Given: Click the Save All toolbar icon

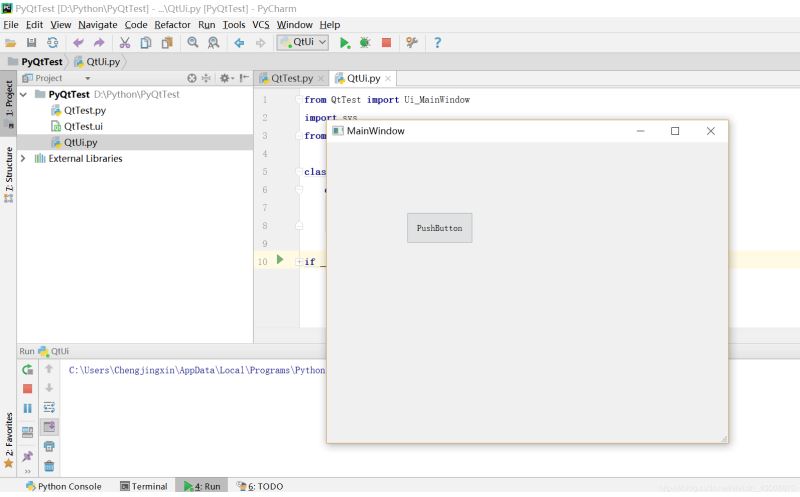Looking at the screenshot, I should tap(32, 43).
